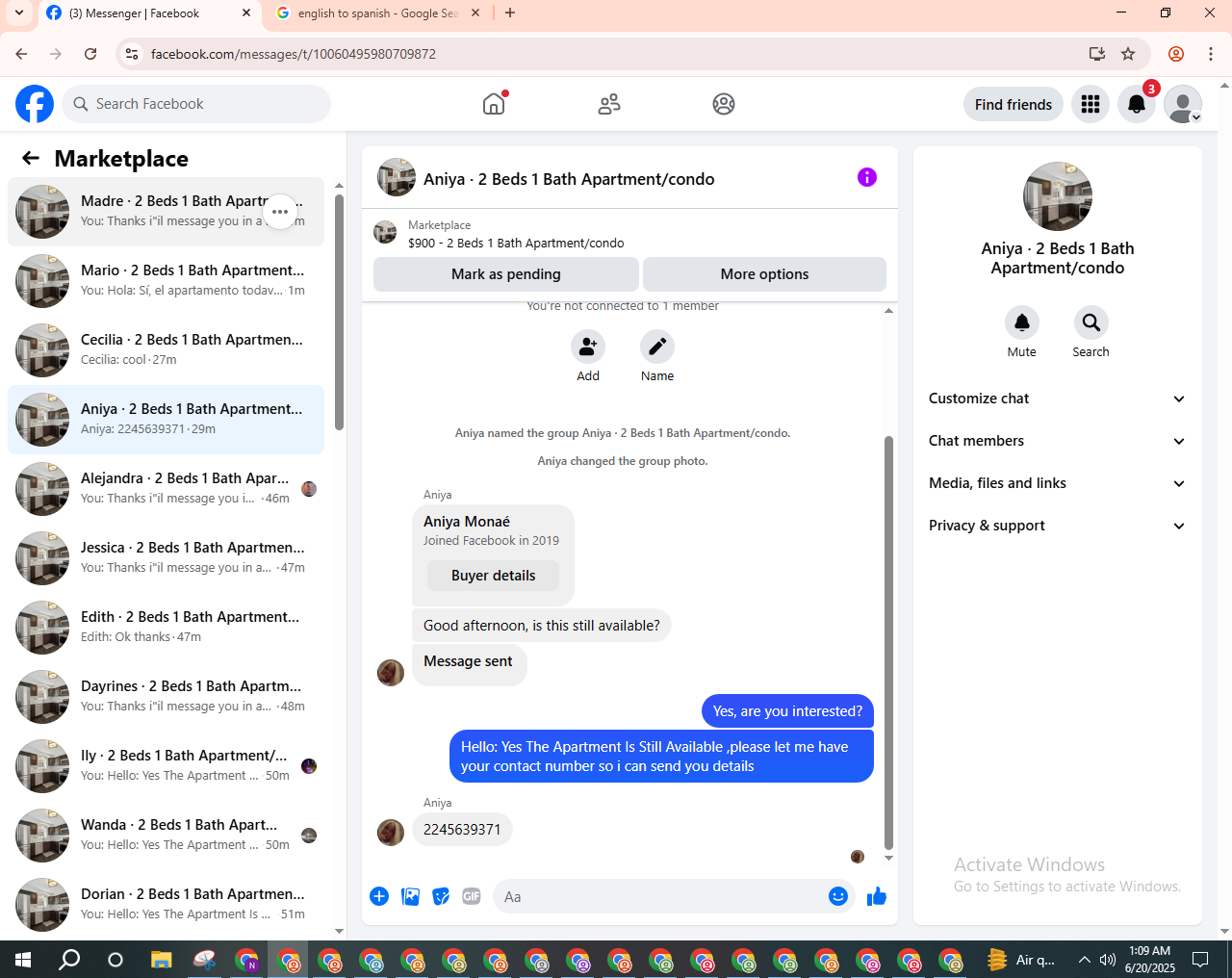Expand Customize chat section
This screenshot has height=978, width=1232.
(x=1057, y=399)
